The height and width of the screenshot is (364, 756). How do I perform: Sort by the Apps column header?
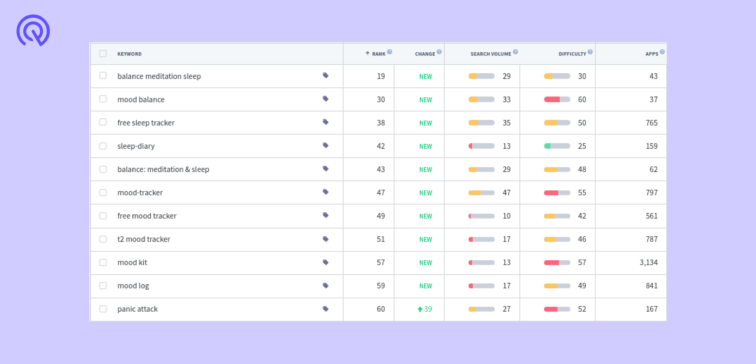(x=651, y=54)
